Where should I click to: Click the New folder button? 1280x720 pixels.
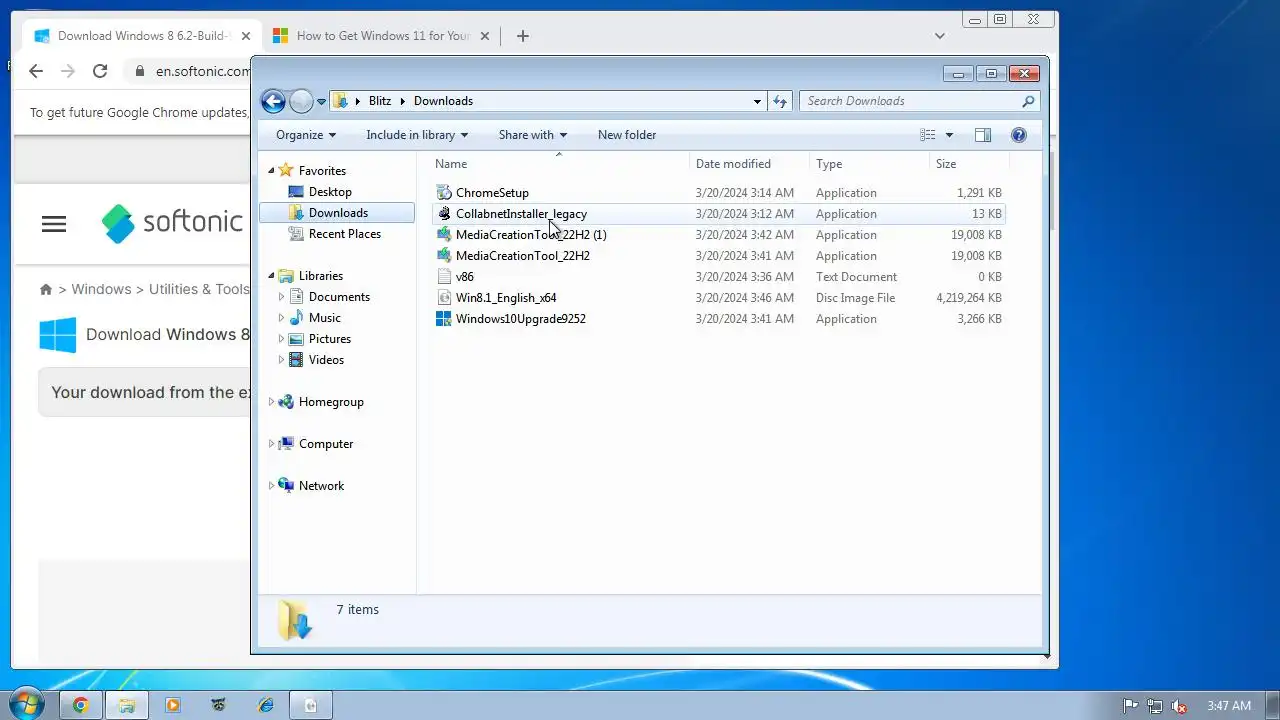pyautogui.click(x=627, y=135)
